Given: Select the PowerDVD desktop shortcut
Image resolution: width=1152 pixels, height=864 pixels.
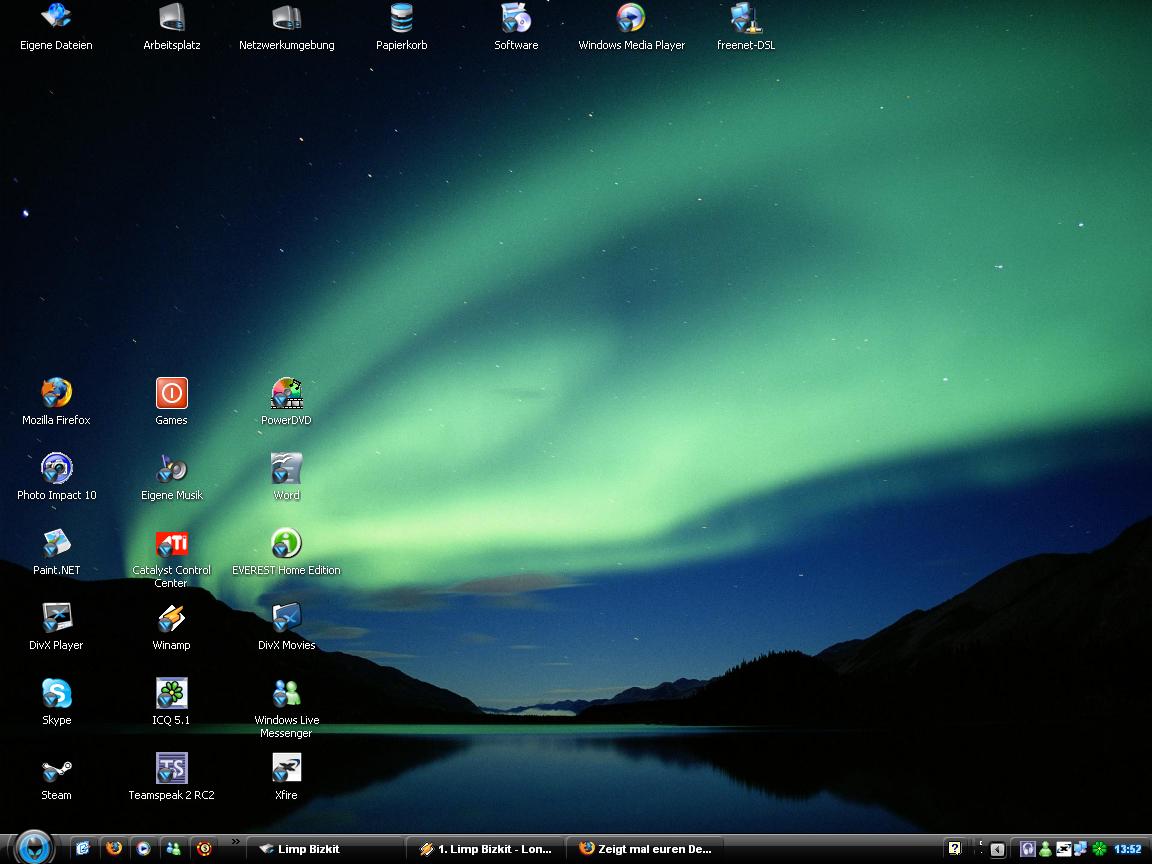Looking at the screenshot, I should (286, 402).
